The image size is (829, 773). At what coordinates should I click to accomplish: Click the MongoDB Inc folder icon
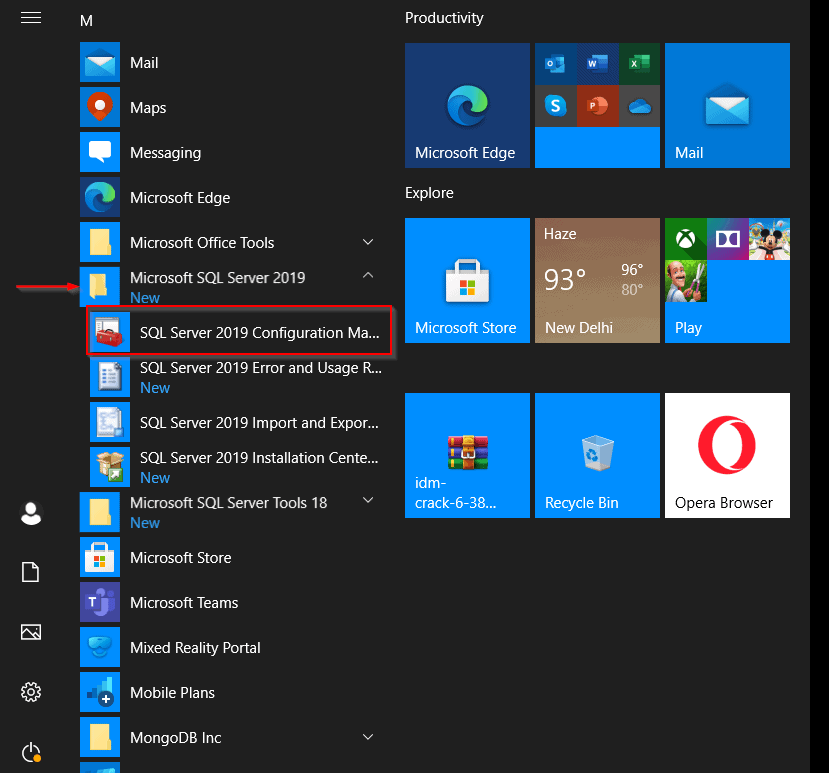tap(100, 737)
